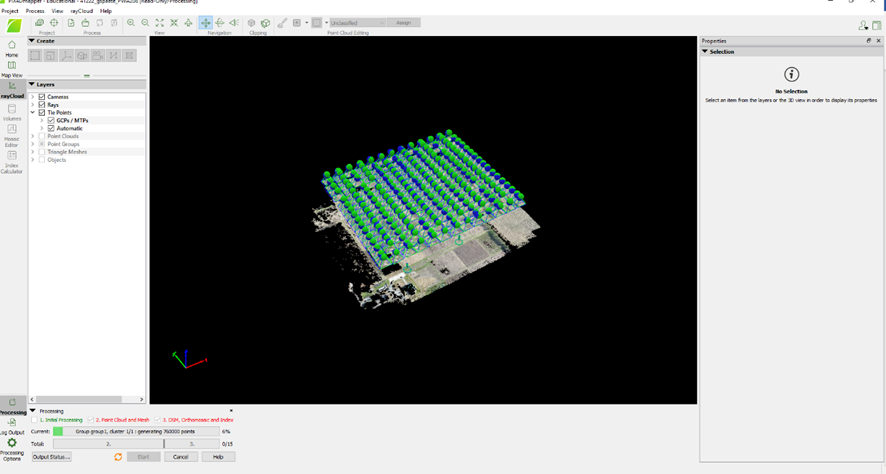Open the Log Output panel
The image size is (886, 474).
tap(12, 427)
